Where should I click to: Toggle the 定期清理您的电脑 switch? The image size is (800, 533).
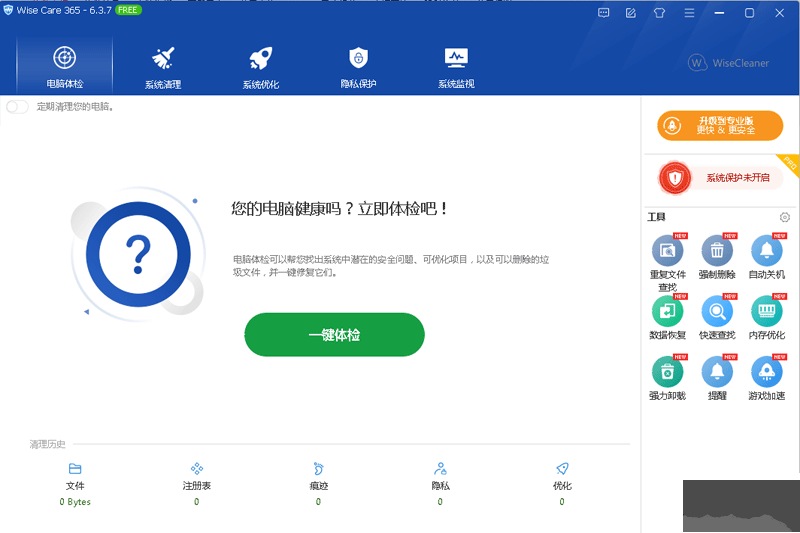click(17, 107)
